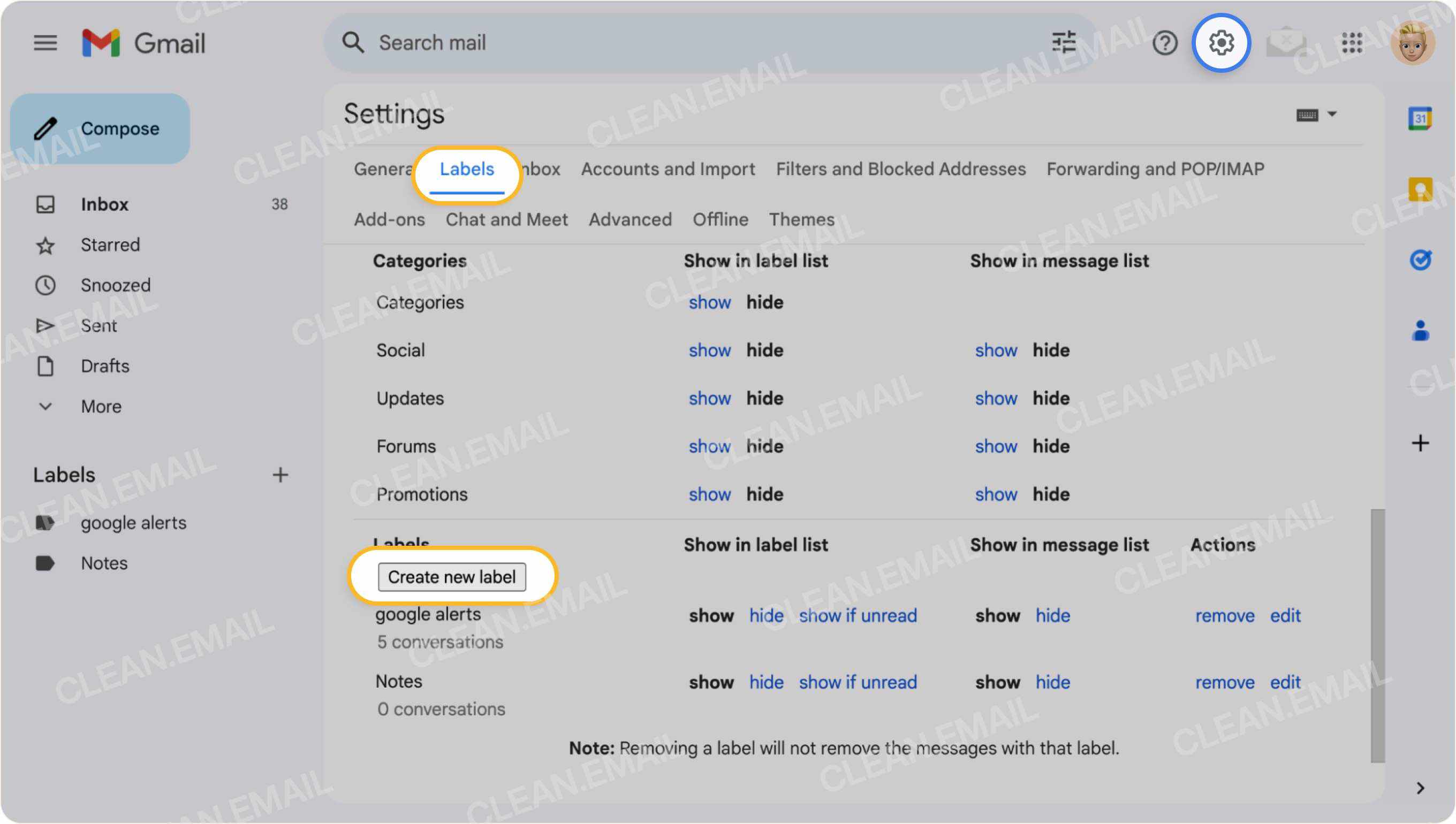Screen dimensions: 1456x824
Task: Open Gmail help by clicking the question mark
Action: coord(1164,42)
